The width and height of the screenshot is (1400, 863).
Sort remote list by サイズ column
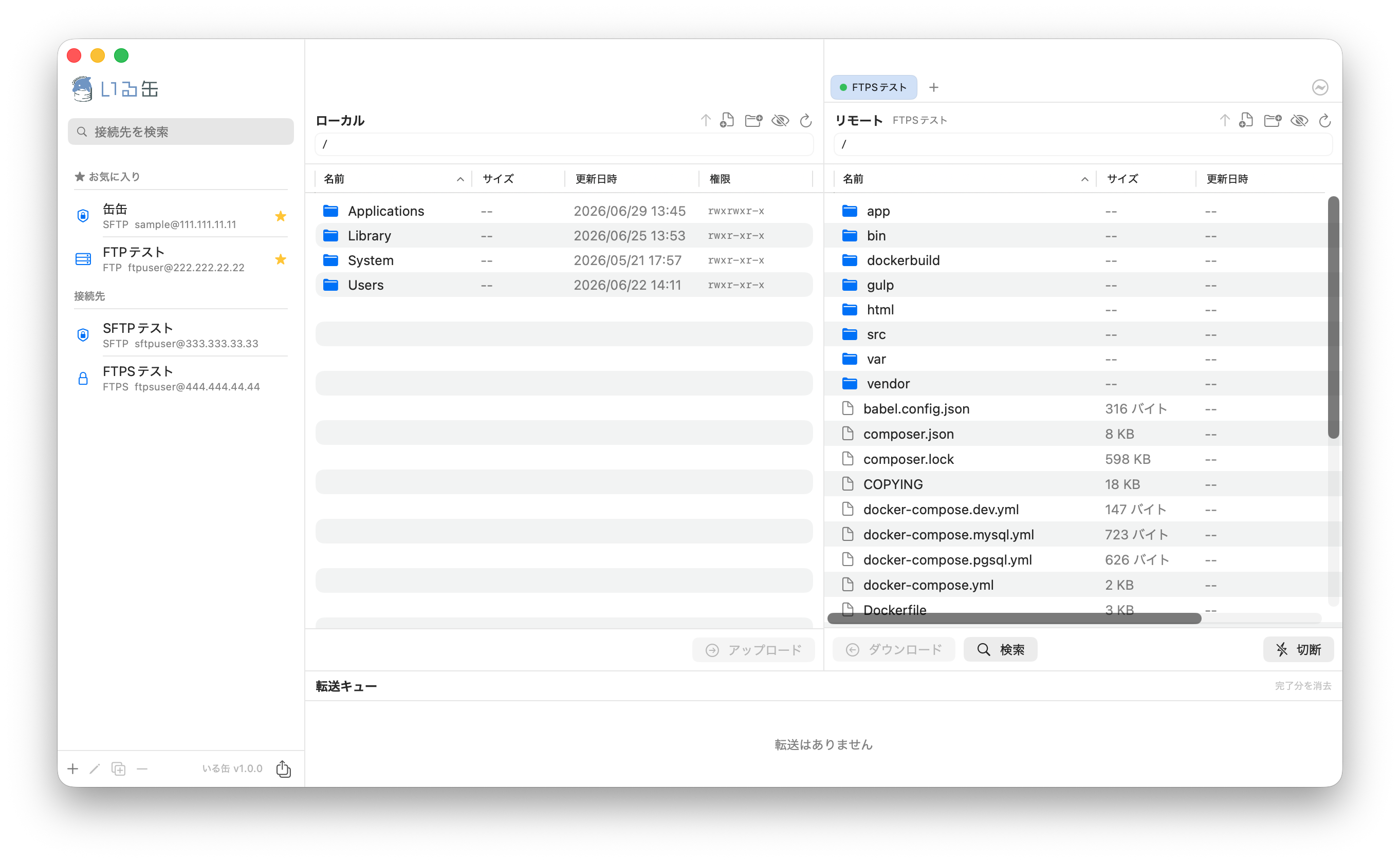[x=1146, y=179]
